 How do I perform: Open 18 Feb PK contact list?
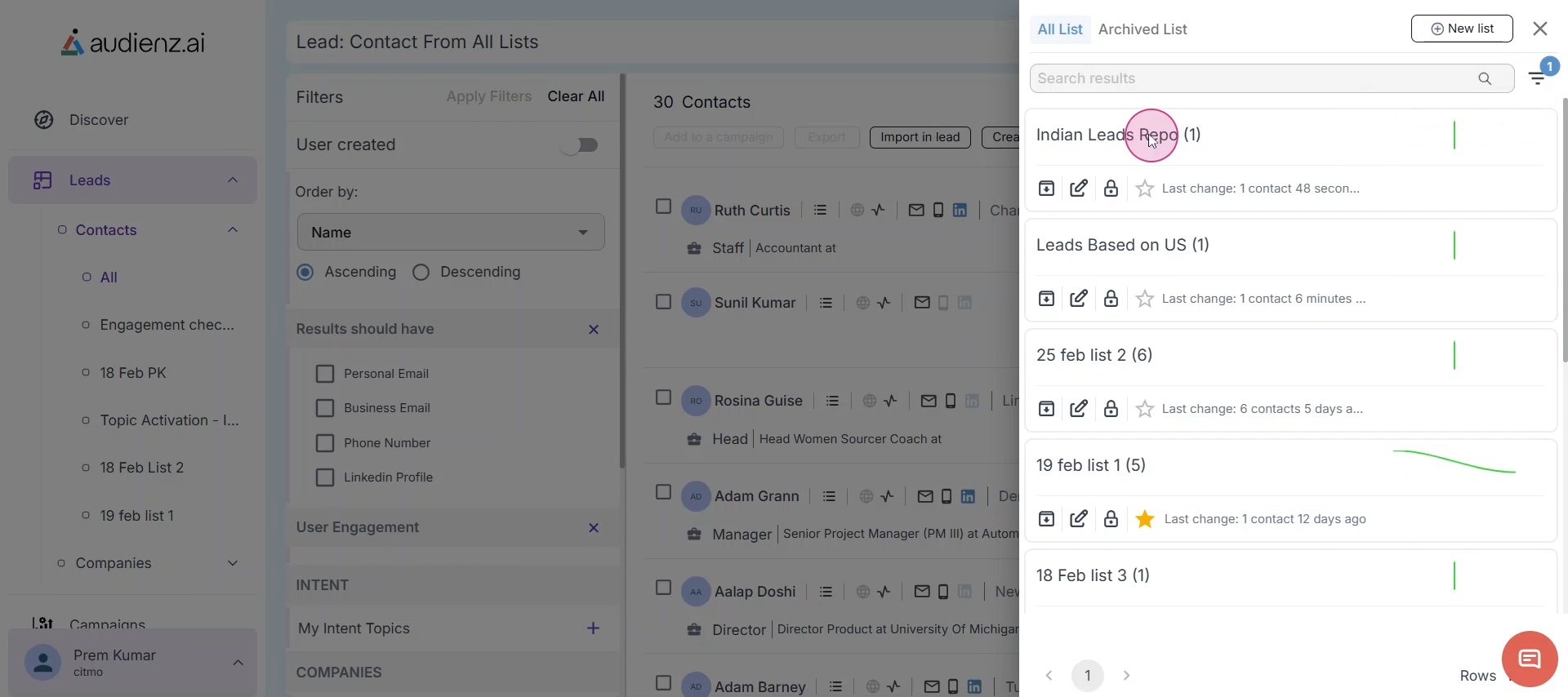133,373
